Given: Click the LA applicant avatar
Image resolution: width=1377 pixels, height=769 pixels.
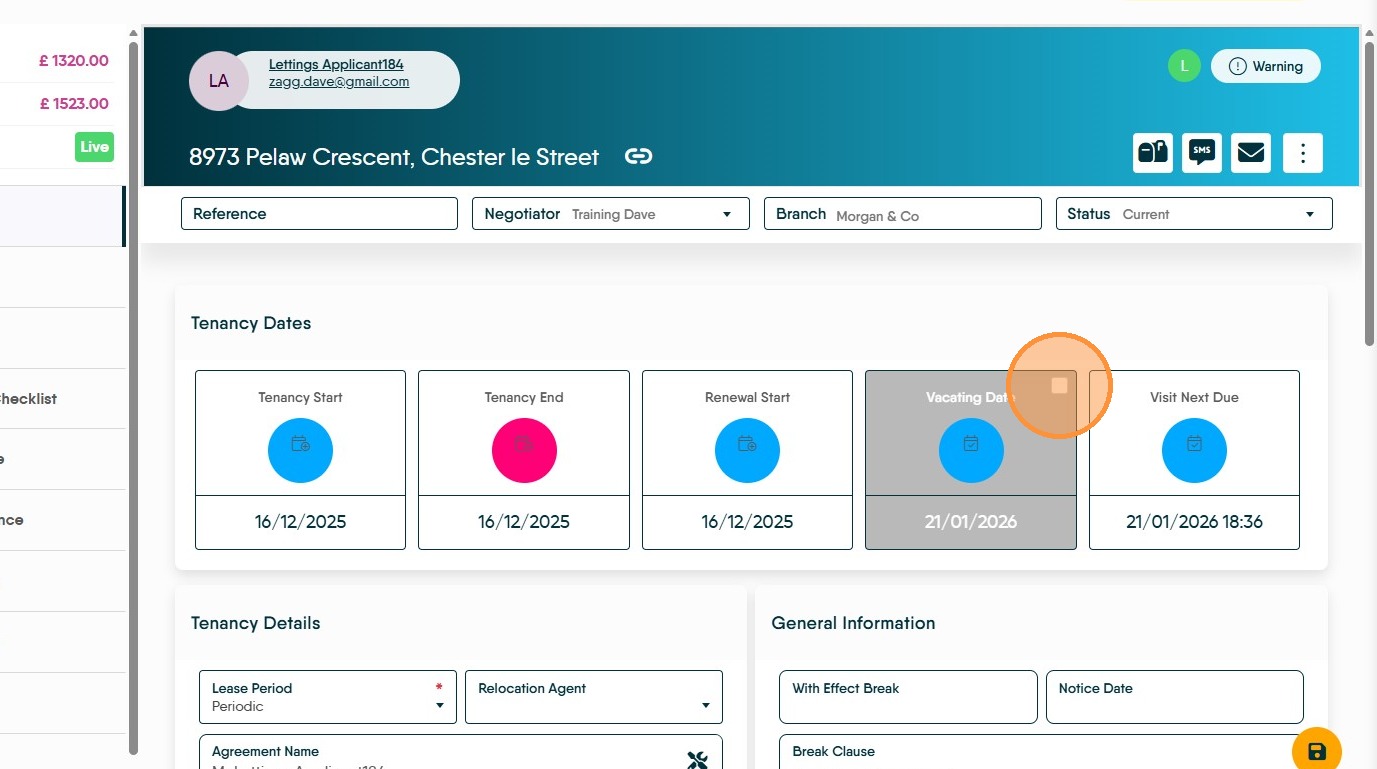Looking at the screenshot, I should (218, 81).
